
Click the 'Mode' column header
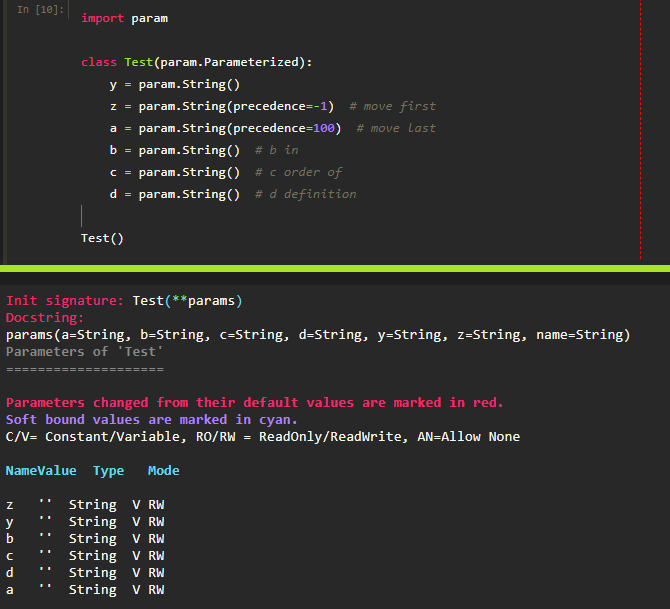[164, 471]
